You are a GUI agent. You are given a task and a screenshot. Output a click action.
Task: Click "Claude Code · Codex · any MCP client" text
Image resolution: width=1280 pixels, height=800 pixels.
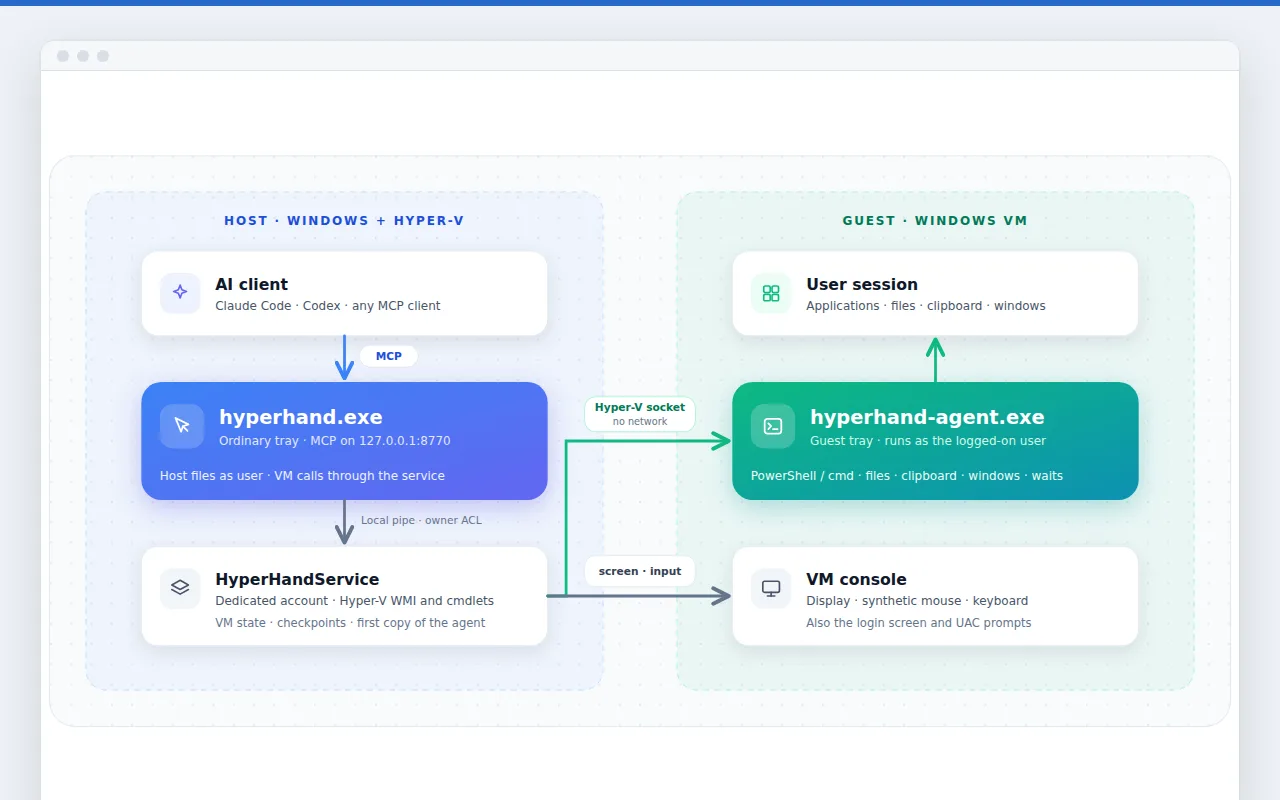328,306
